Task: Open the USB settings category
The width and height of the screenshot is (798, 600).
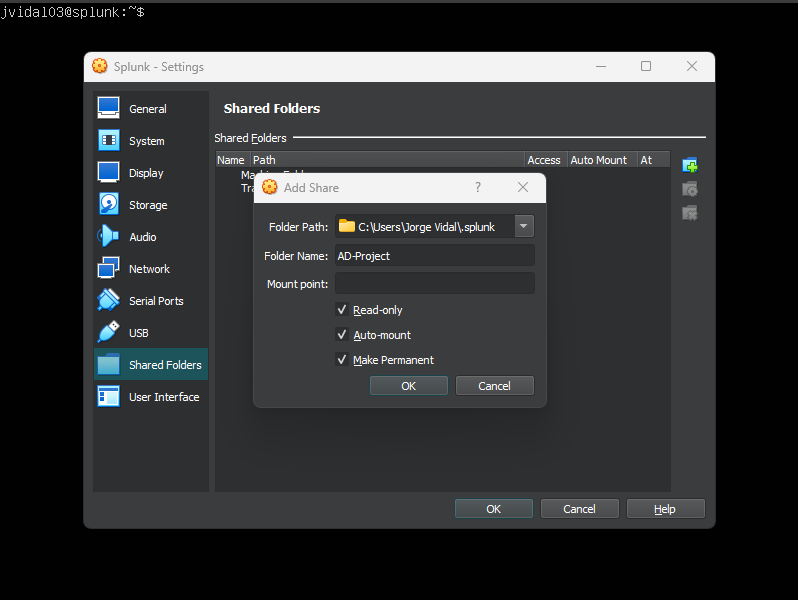Action: pyautogui.click(x=151, y=333)
